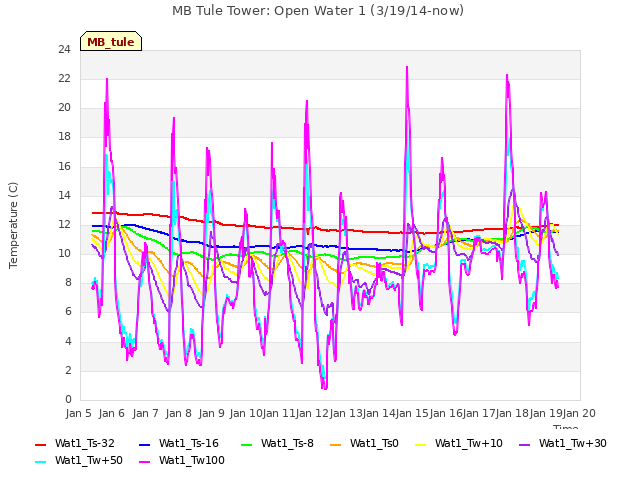Select the Wat1_Tw+50 legend label

89,461
